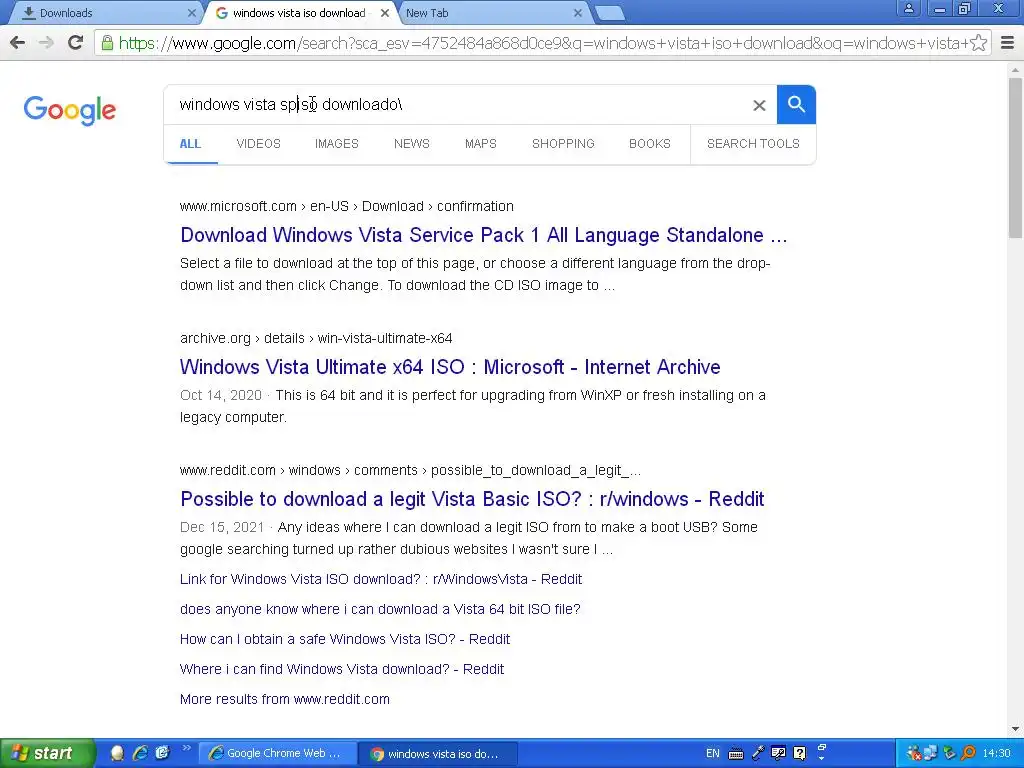This screenshot has height=768, width=1024.
Task: Open 'does anyone know where i can download' sublink
Action: point(380,609)
